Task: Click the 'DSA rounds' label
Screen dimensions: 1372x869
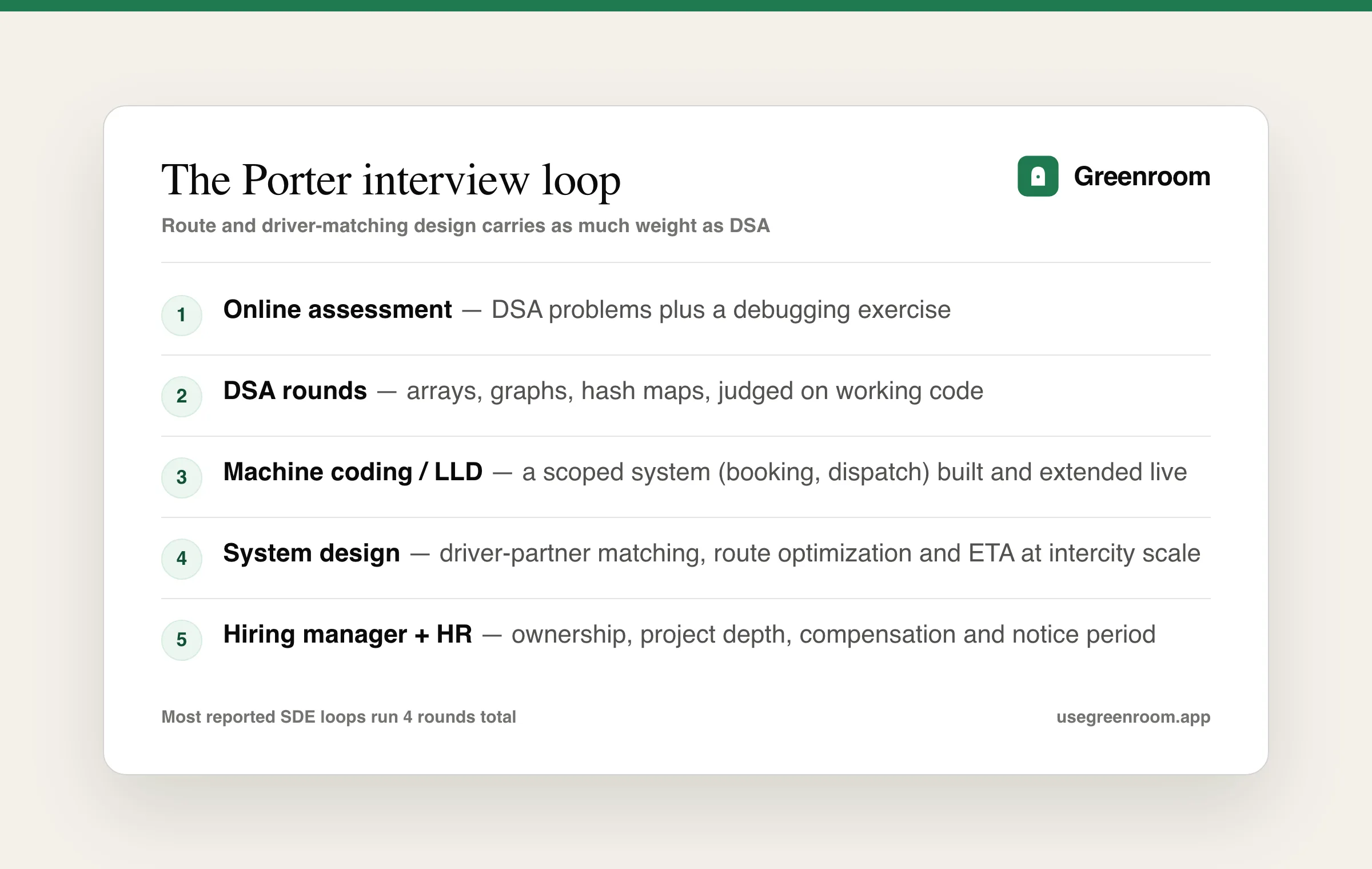Action: (x=295, y=390)
